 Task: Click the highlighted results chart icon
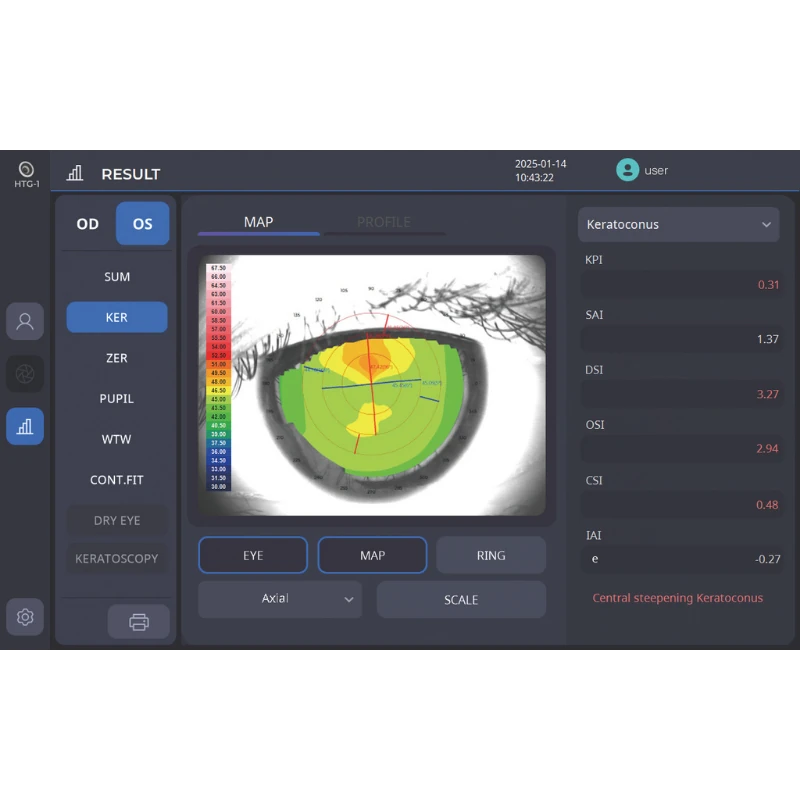(x=25, y=426)
